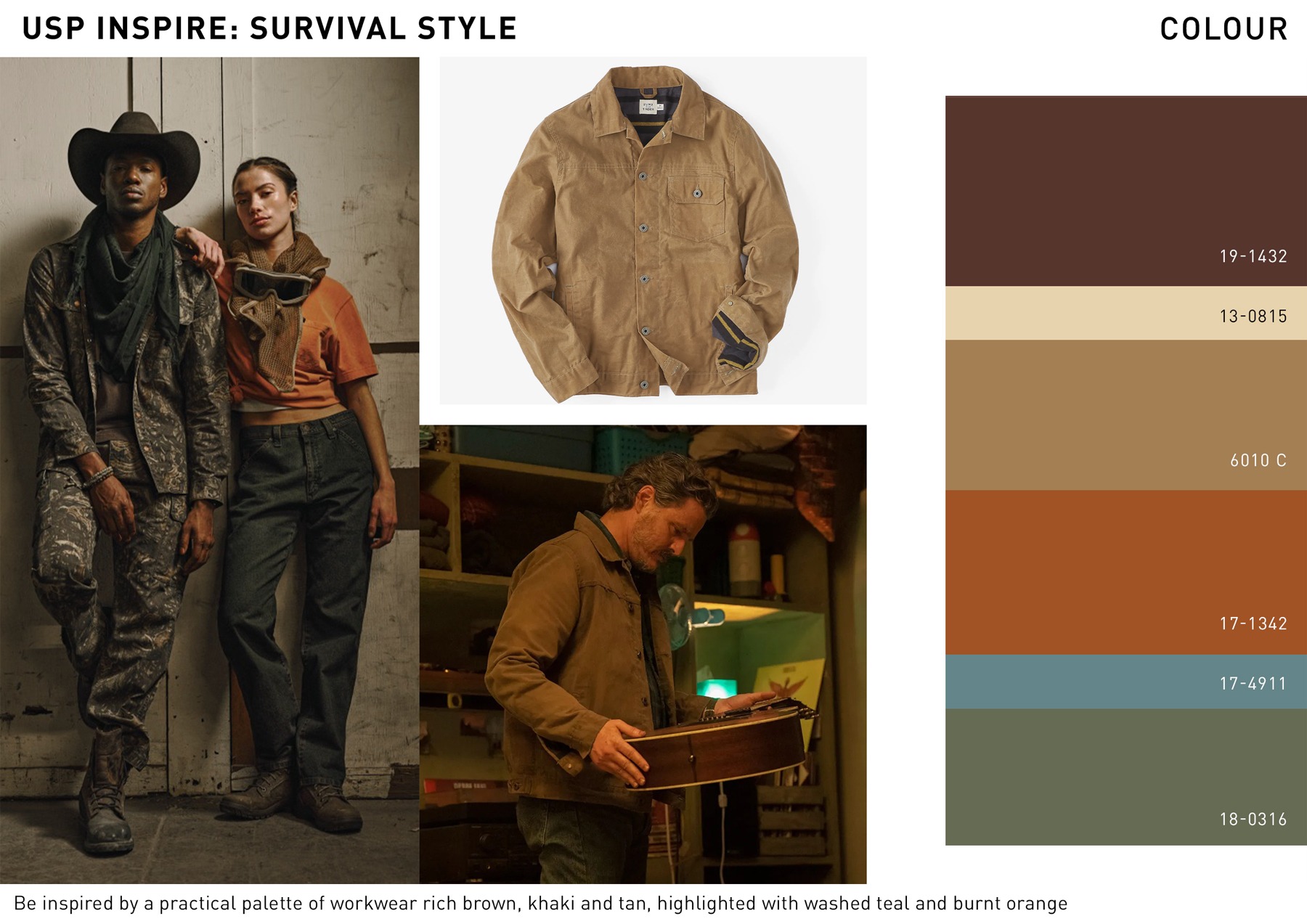Open the tan waxed jacket product image
This screenshot has height=924, width=1307.
pos(653,230)
